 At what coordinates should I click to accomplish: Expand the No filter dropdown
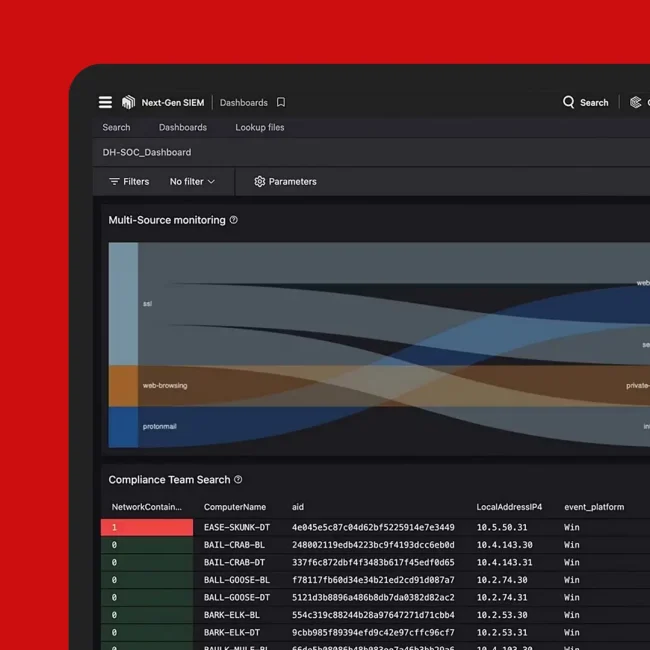(192, 182)
